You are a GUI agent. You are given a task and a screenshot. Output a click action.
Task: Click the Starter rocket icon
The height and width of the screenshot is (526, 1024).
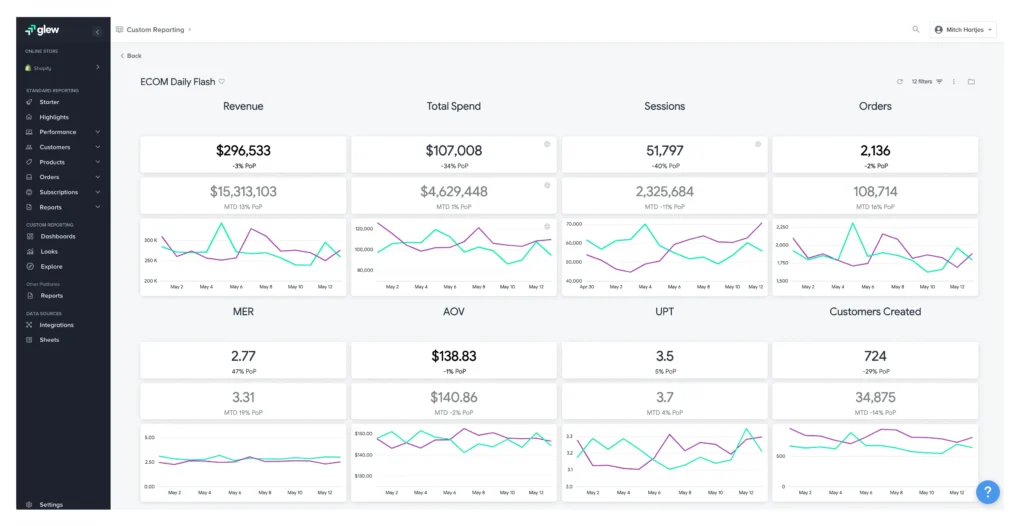coord(29,102)
